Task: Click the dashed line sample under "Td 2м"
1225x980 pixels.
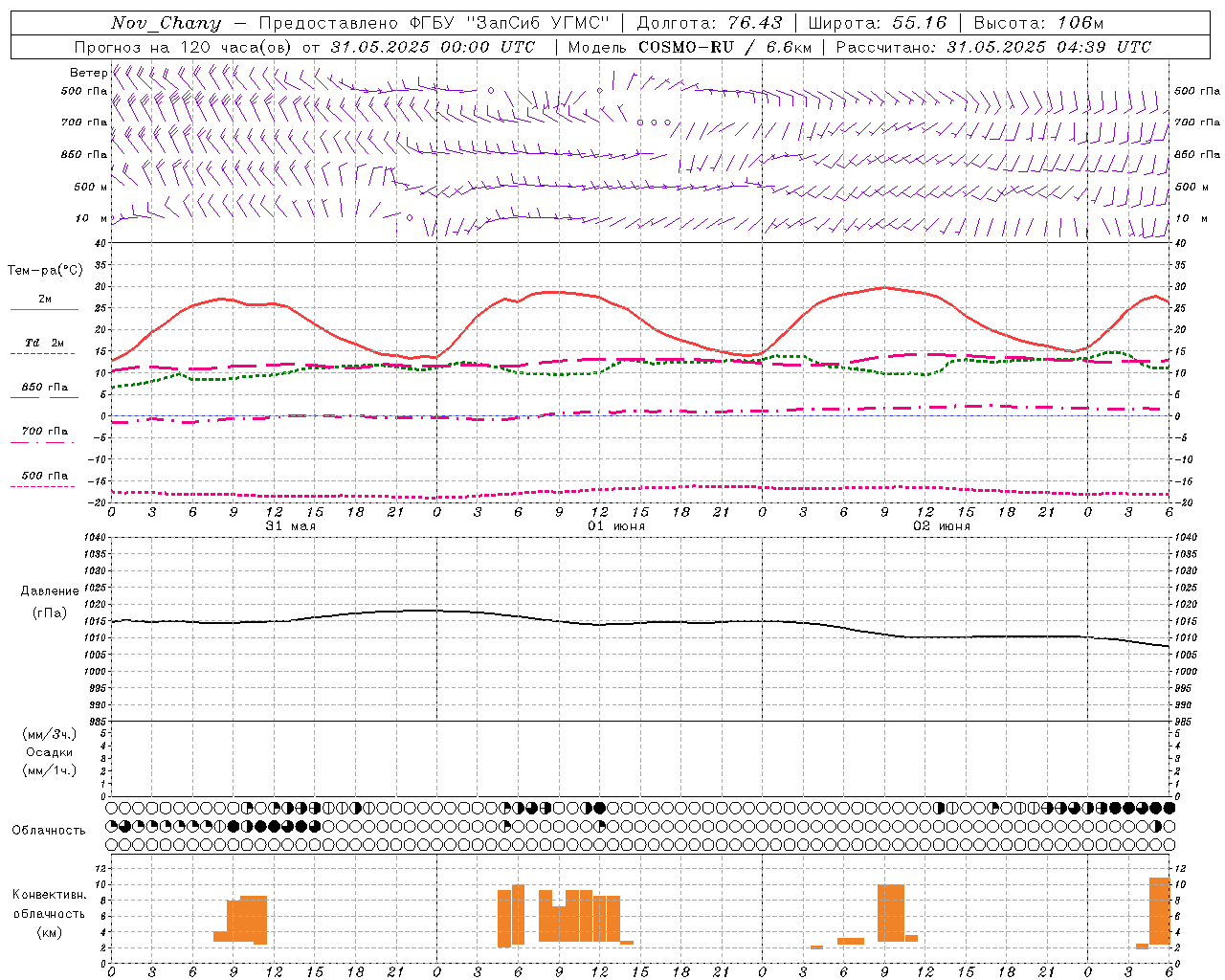Action: tap(42, 354)
